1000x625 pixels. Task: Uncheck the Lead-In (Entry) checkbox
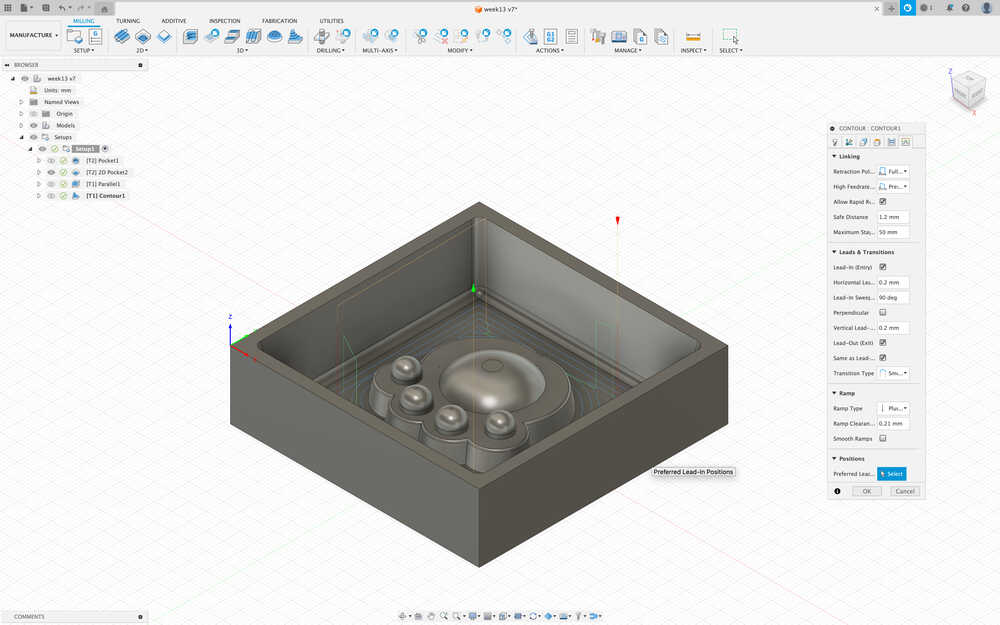[x=883, y=267]
